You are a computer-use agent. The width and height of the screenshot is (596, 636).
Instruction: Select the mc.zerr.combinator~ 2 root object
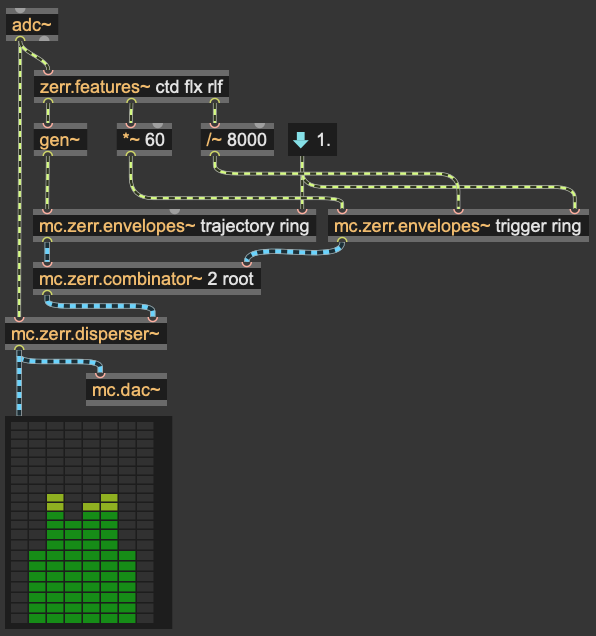[147, 279]
